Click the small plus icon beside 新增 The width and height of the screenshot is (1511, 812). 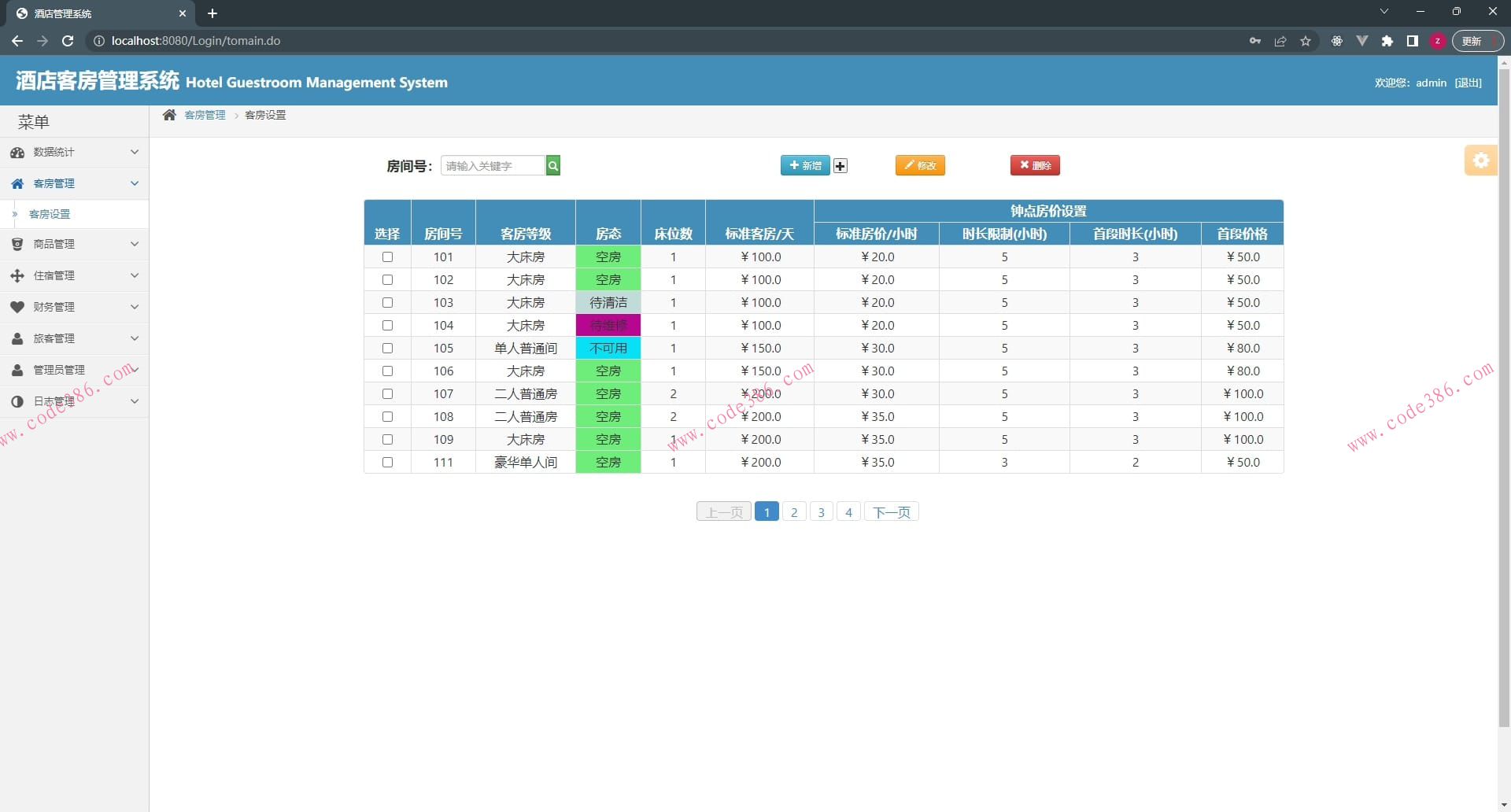click(840, 166)
